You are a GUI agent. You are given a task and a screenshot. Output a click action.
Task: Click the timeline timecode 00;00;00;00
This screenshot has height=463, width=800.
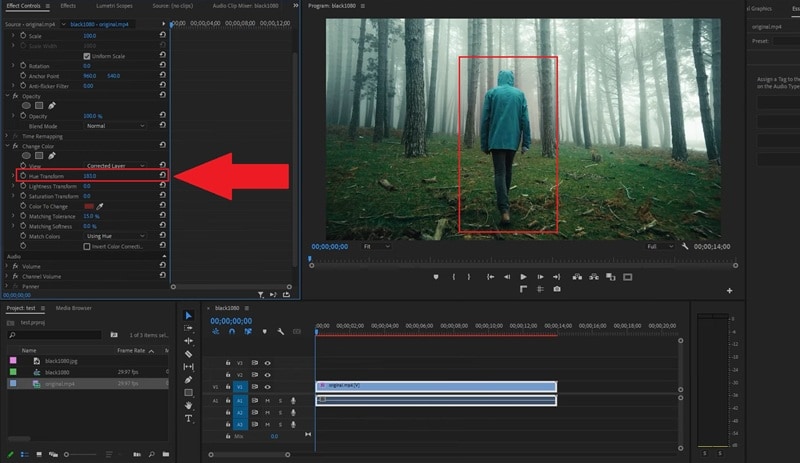pos(231,321)
